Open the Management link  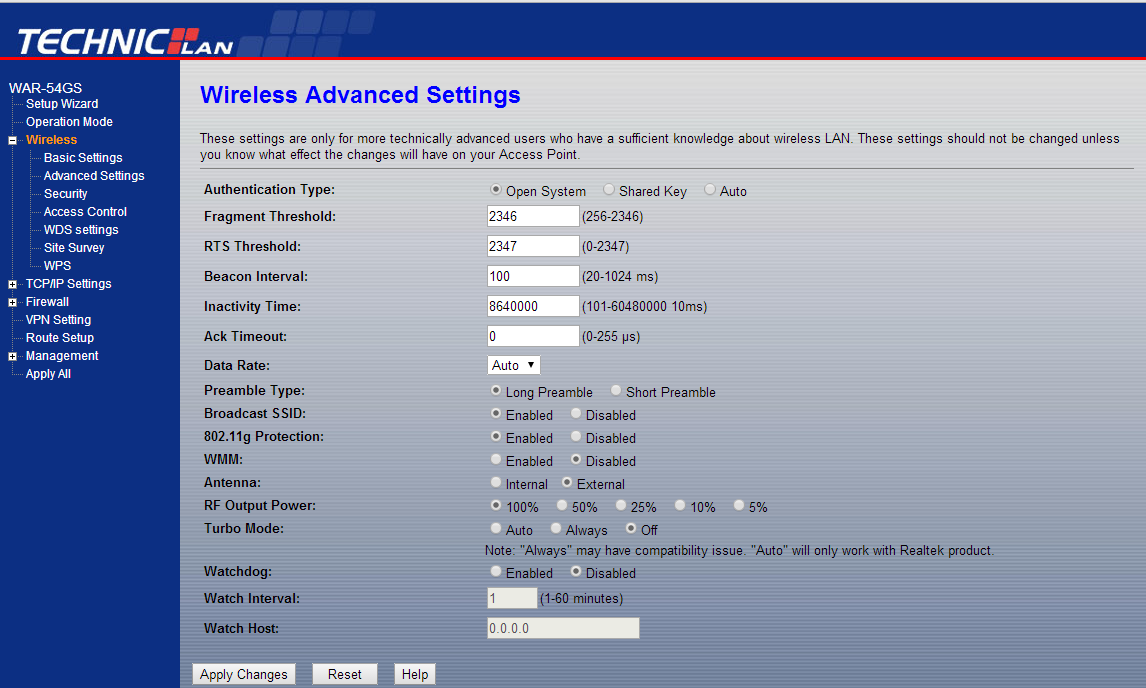[x=62, y=355]
